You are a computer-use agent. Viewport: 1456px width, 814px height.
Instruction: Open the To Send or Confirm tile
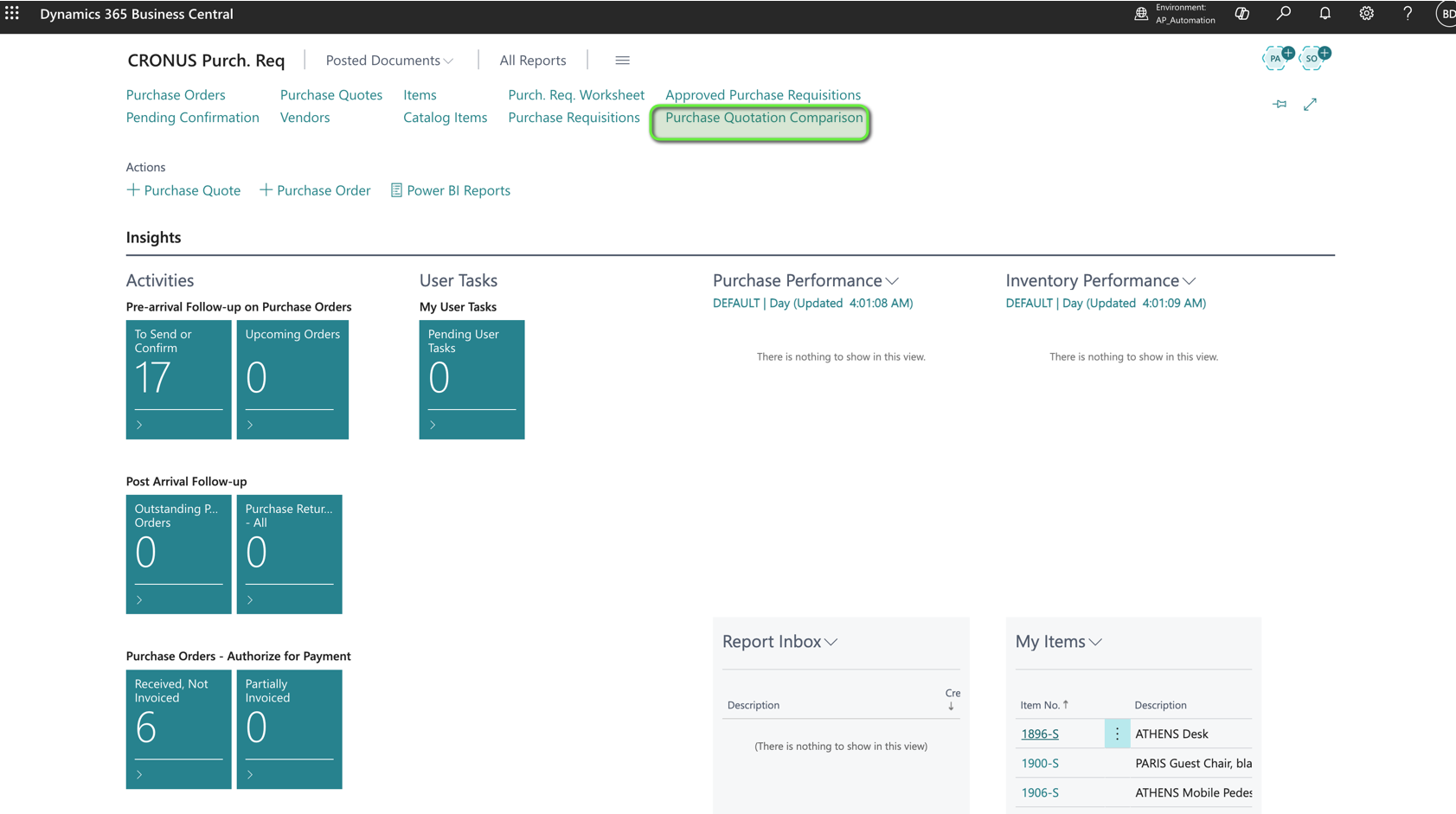click(178, 379)
